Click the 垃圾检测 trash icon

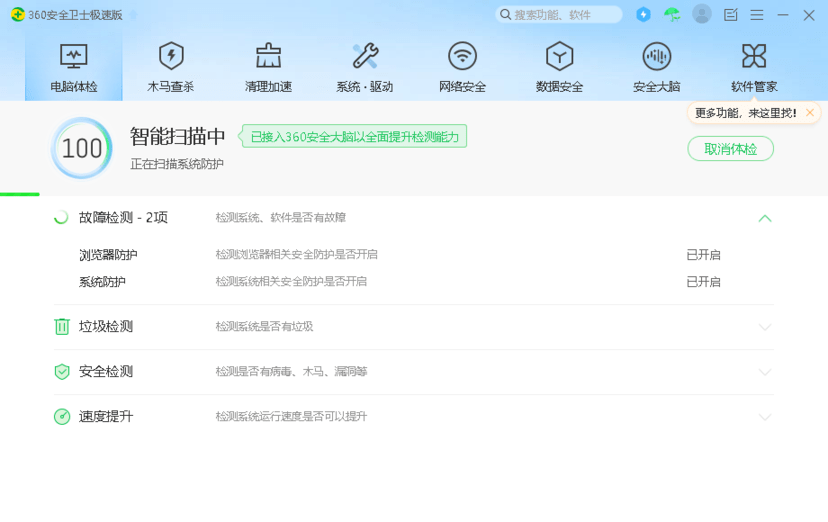pos(62,327)
